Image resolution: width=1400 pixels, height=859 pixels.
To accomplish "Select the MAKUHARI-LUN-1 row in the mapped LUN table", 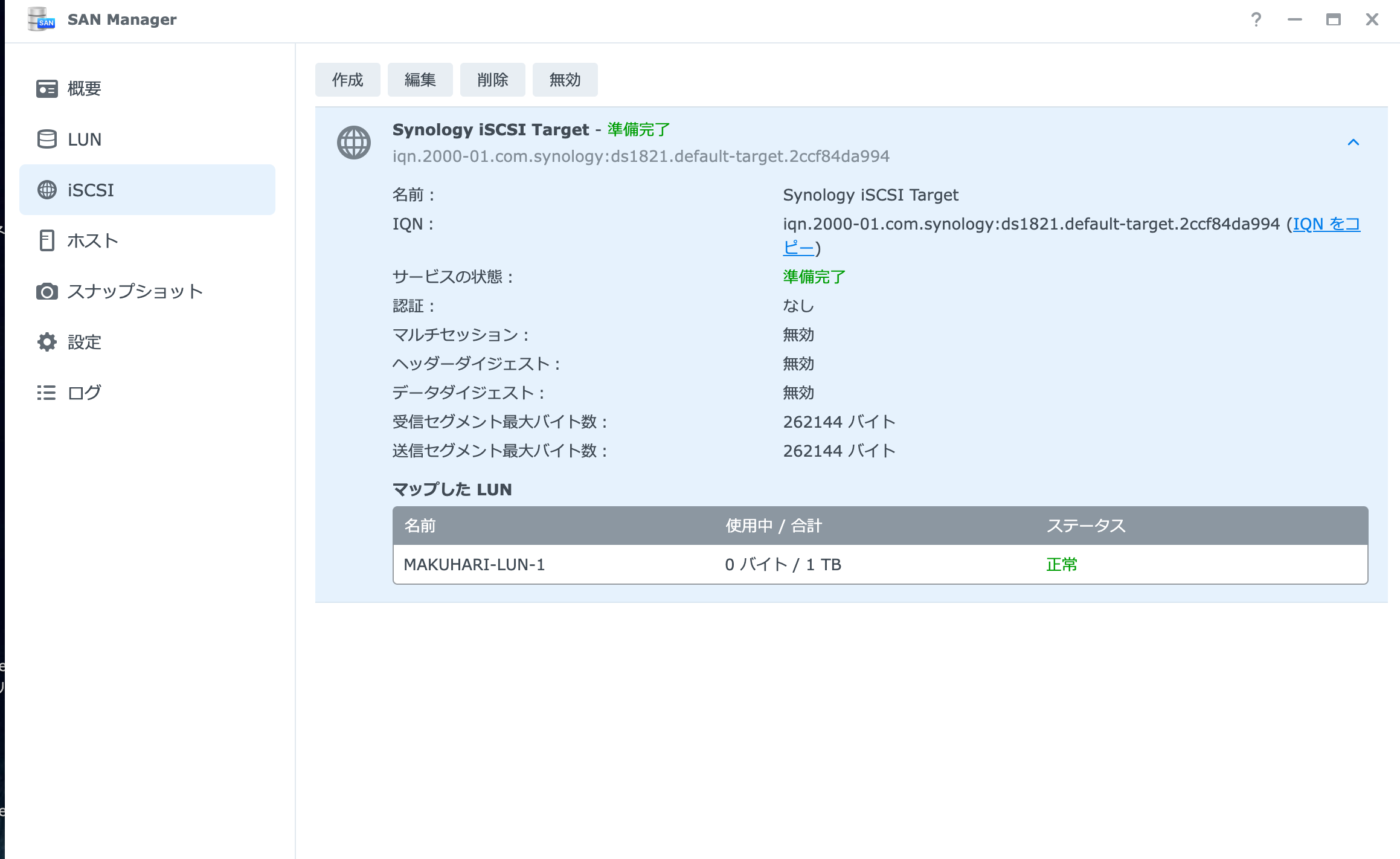I will point(474,564).
